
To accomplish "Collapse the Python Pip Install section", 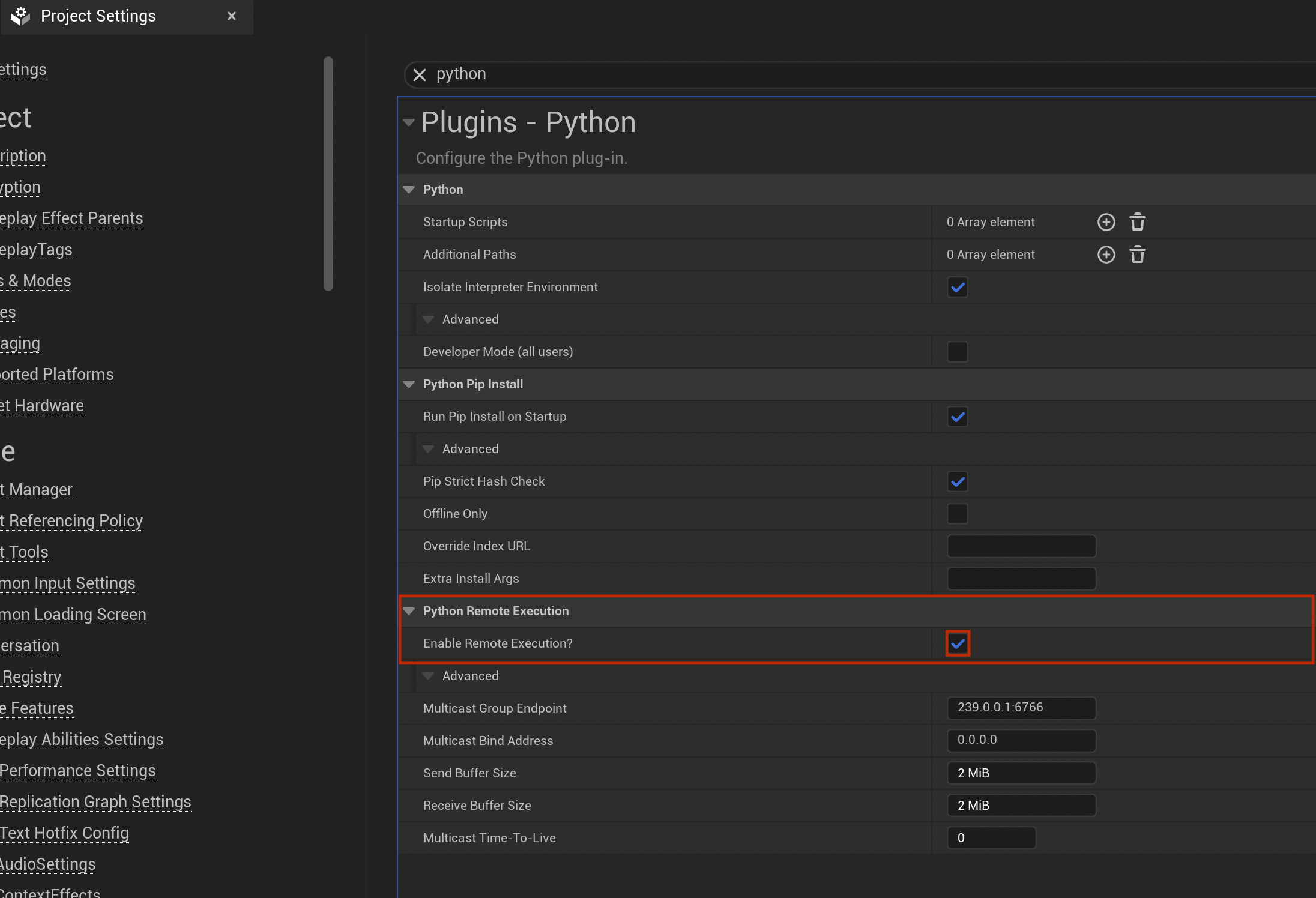I will [409, 384].
